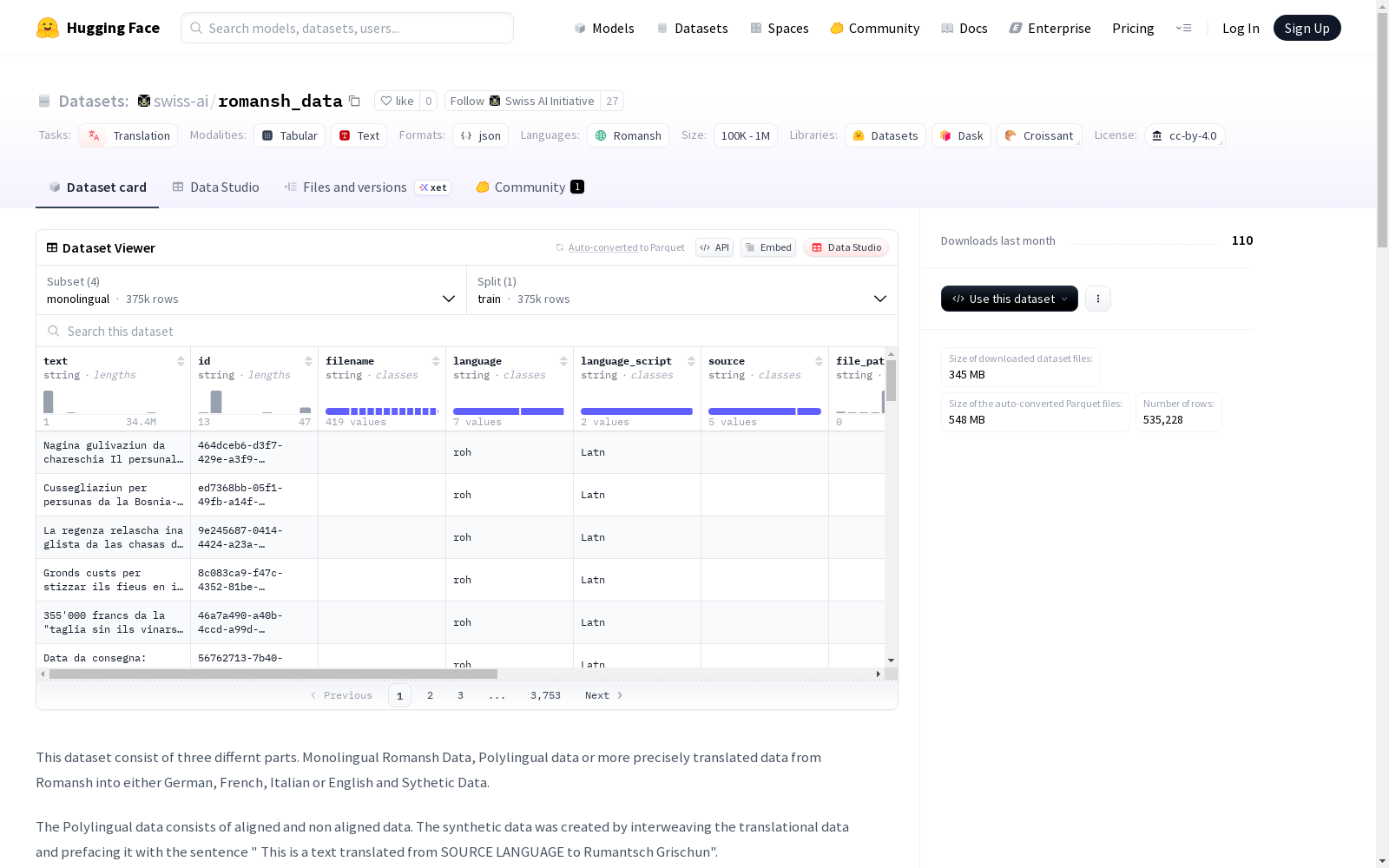Filter by Romansh language tag
The width and height of the screenshot is (1389, 868).
tap(629, 135)
